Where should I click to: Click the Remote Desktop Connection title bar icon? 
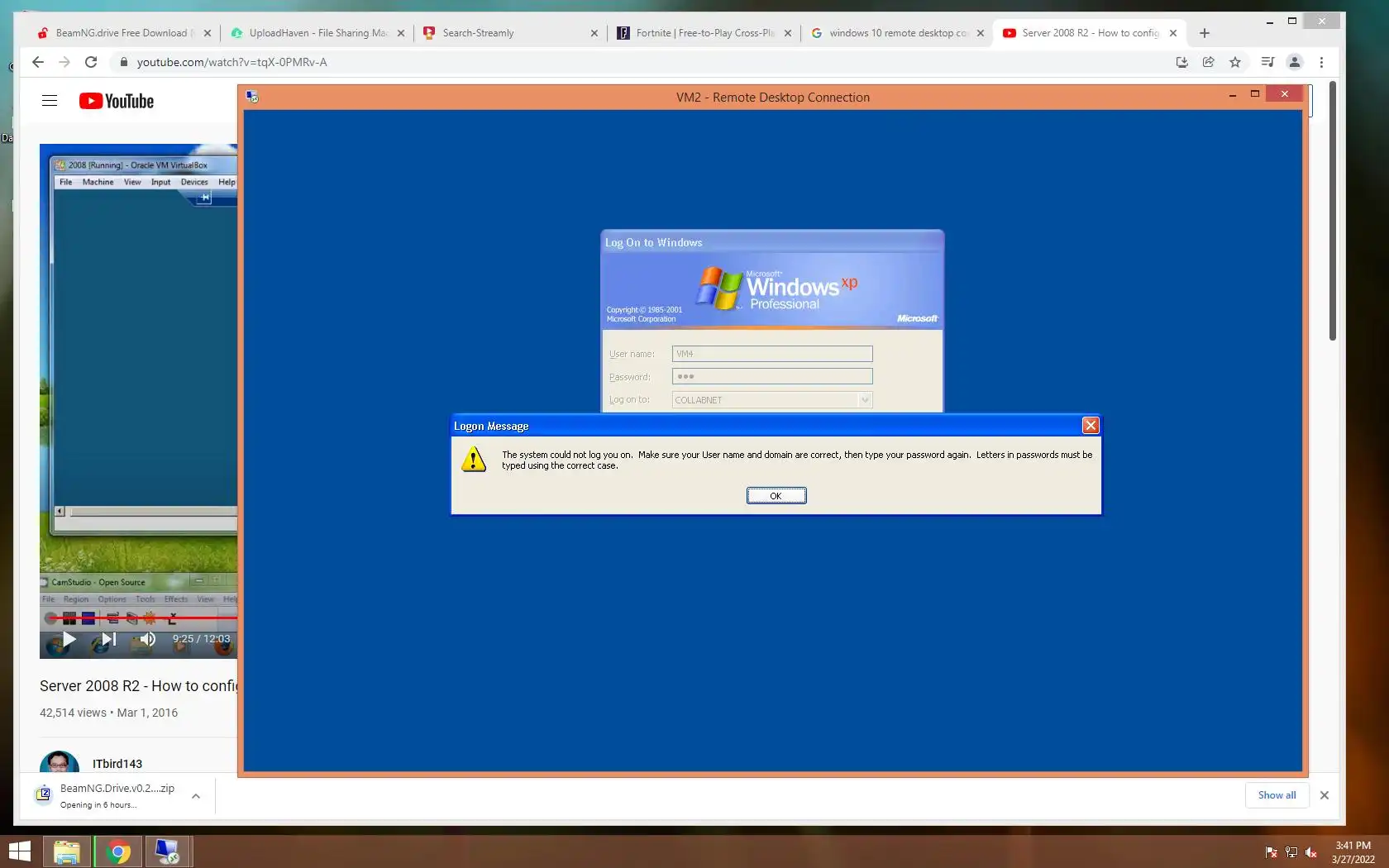[x=252, y=97]
